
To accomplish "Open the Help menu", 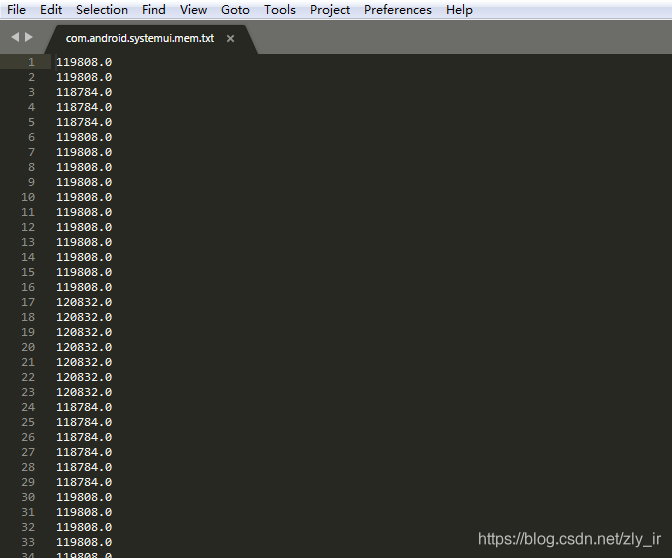I will [x=459, y=9].
